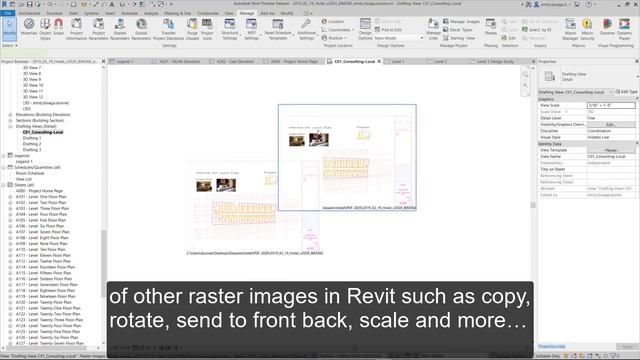Open Manage Links
This screenshot has width=640, height=360.
click(433, 29)
